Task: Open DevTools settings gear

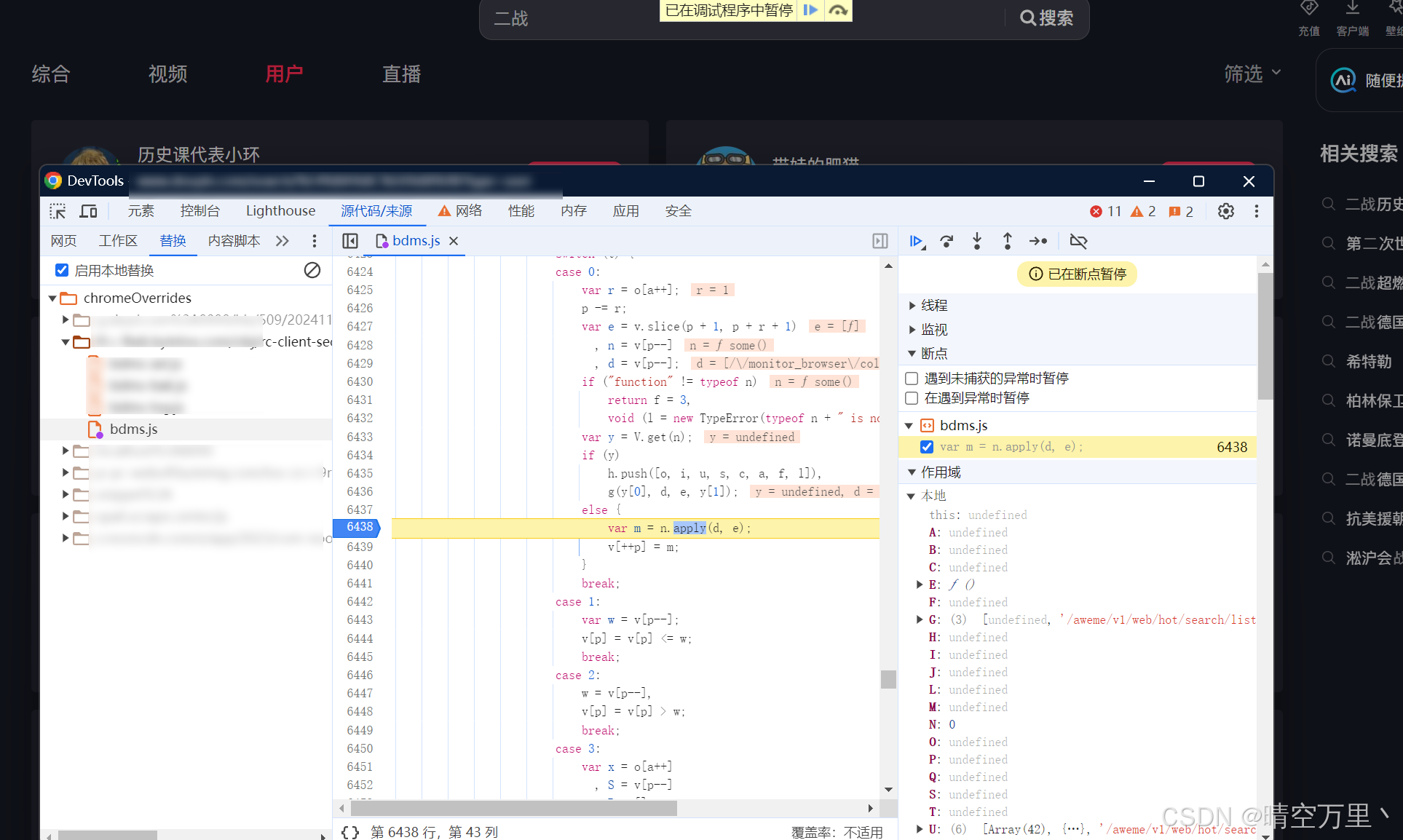Action: click(1226, 211)
